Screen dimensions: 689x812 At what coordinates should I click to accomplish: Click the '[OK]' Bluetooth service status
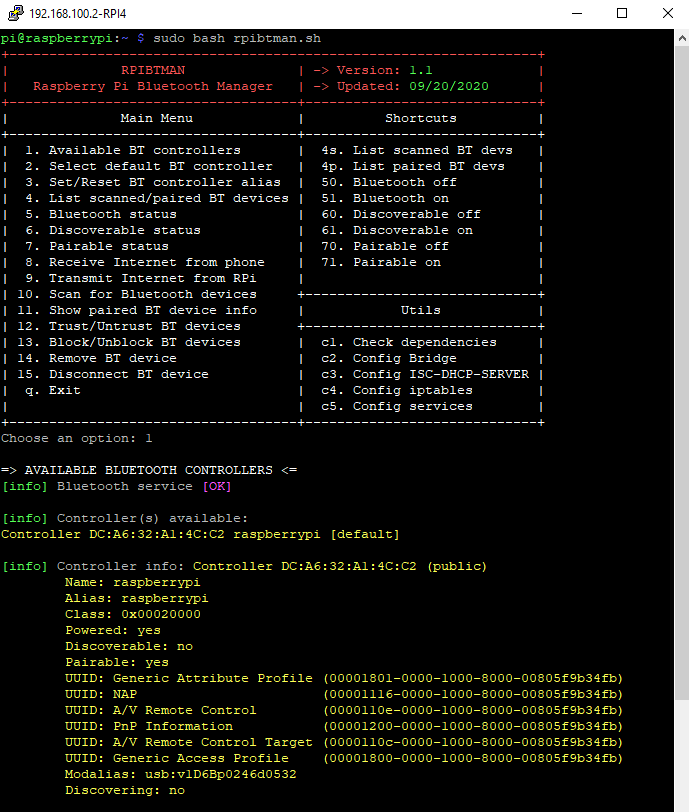217,487
